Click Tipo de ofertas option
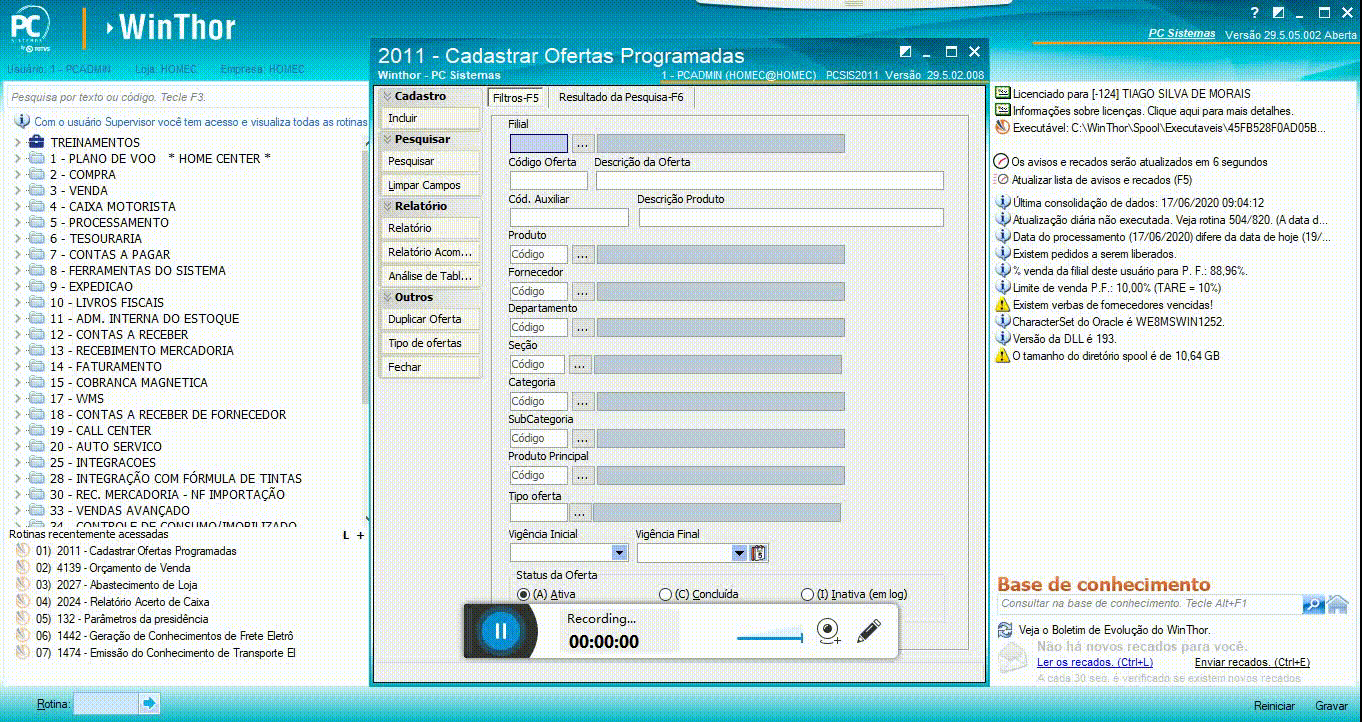Viewport: 1362px width, 722px height. [x=431, y=343]
